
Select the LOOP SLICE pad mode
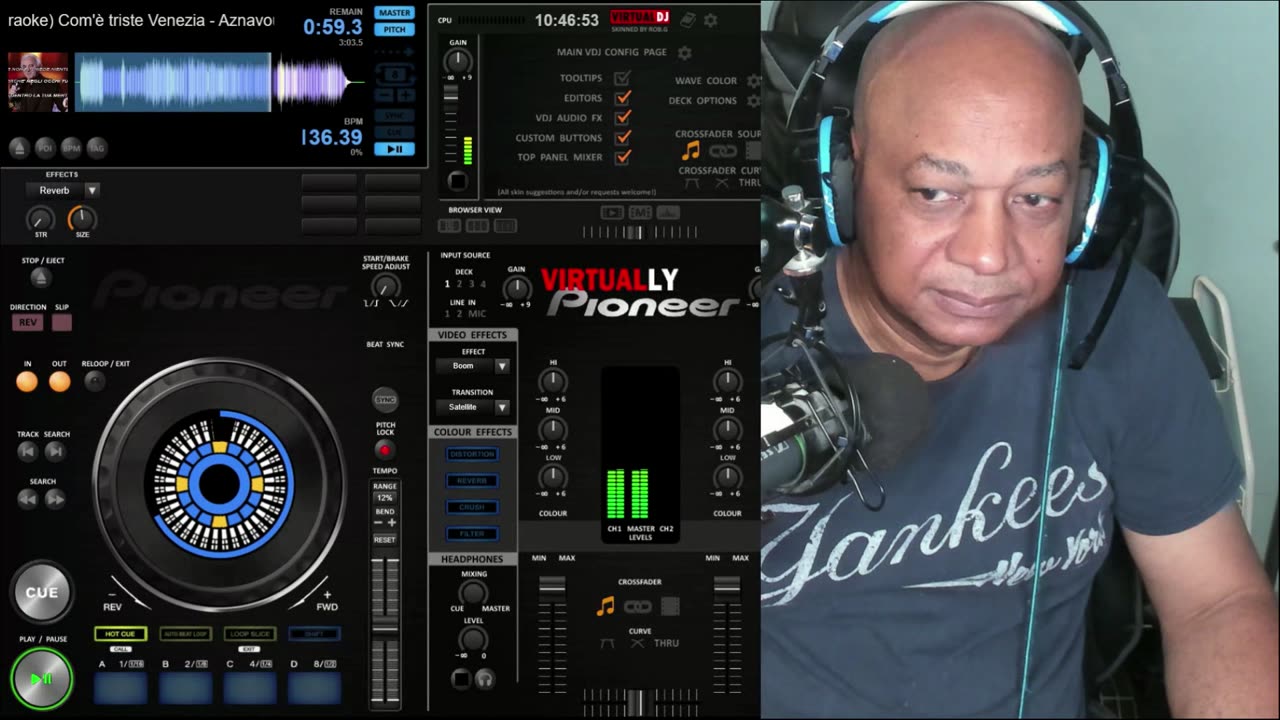coord(250,634)
